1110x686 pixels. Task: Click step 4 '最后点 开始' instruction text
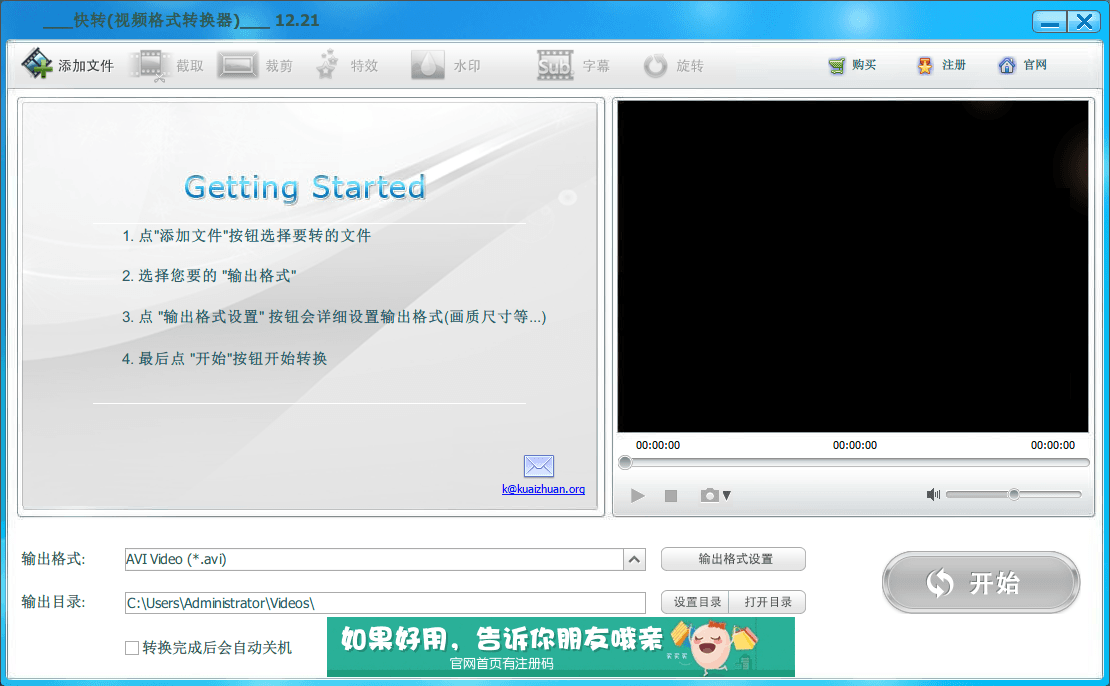click(224, 359)
